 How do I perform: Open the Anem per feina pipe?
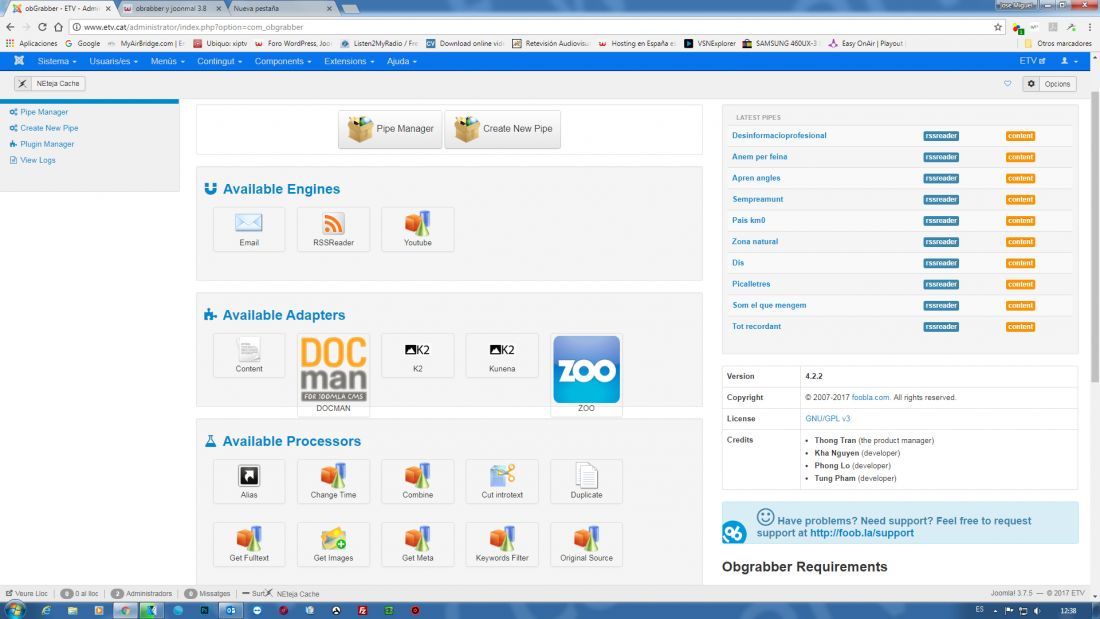(x=759, y=157)
